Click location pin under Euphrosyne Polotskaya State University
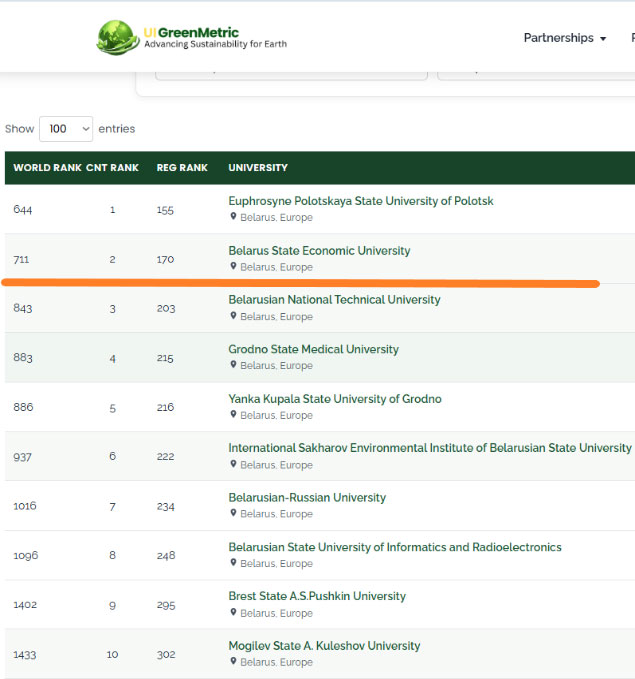Viewport: 635px width, 679px height. tap(233, 216)
